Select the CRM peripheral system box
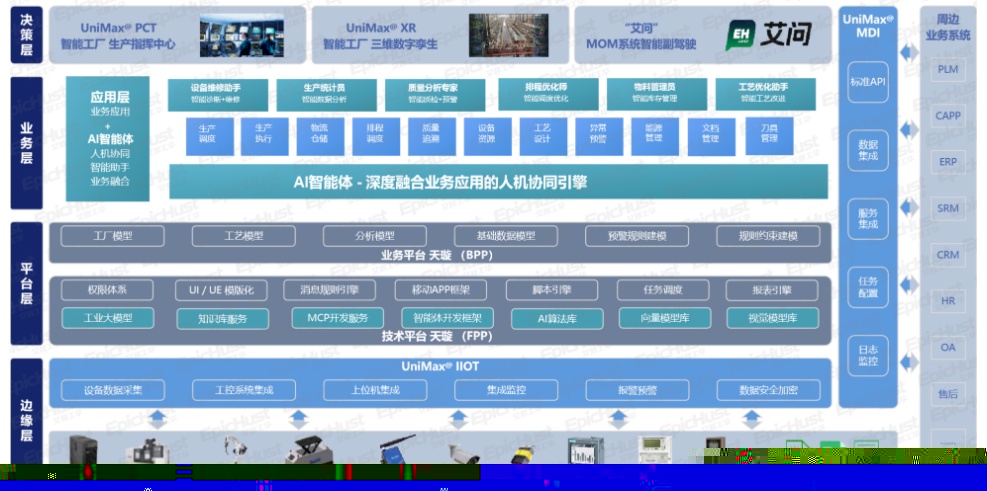The width and height of the screenshot is (987, 491). click(x=947, y=255)
